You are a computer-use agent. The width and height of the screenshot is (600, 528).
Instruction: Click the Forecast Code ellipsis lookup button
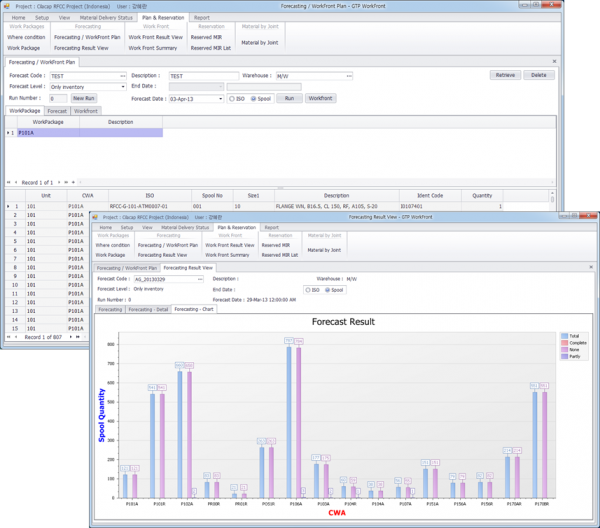[124, 76]
